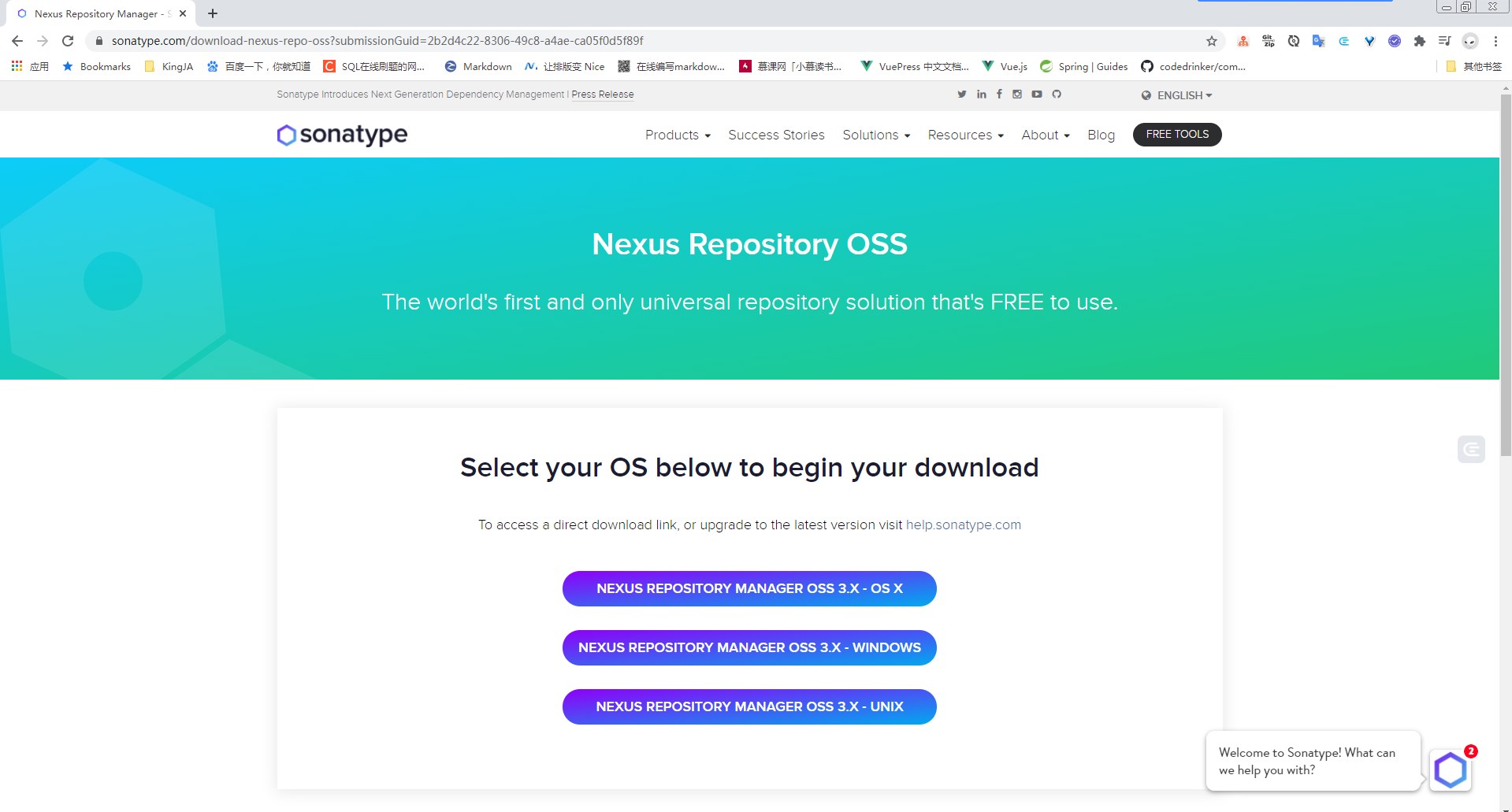Close the Nexus Repository Manager tab
The height and width of the screenshot is (812, 1512).
click(x=183, y=13)
